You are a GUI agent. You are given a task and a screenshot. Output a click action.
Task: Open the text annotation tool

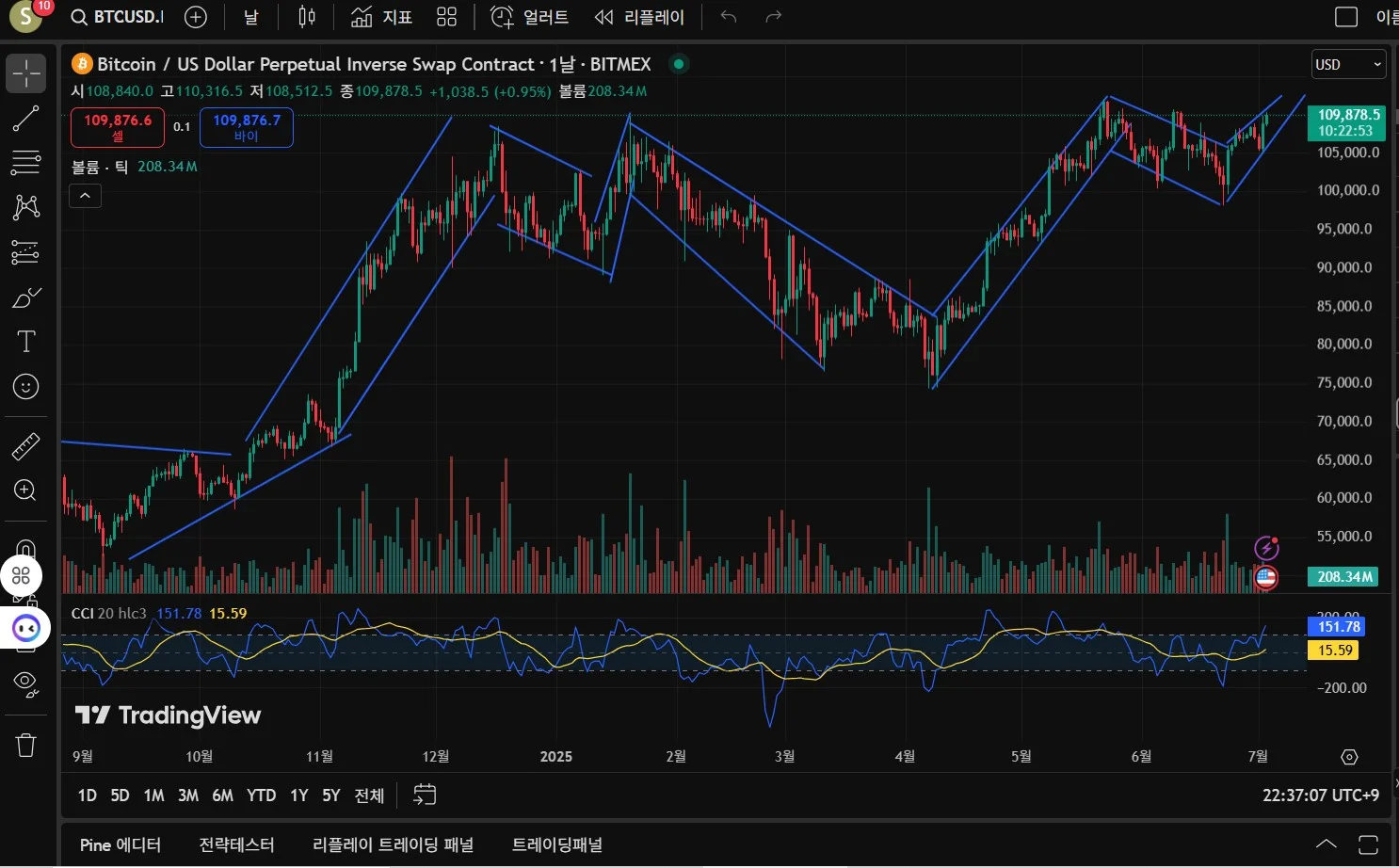(25, 342)
